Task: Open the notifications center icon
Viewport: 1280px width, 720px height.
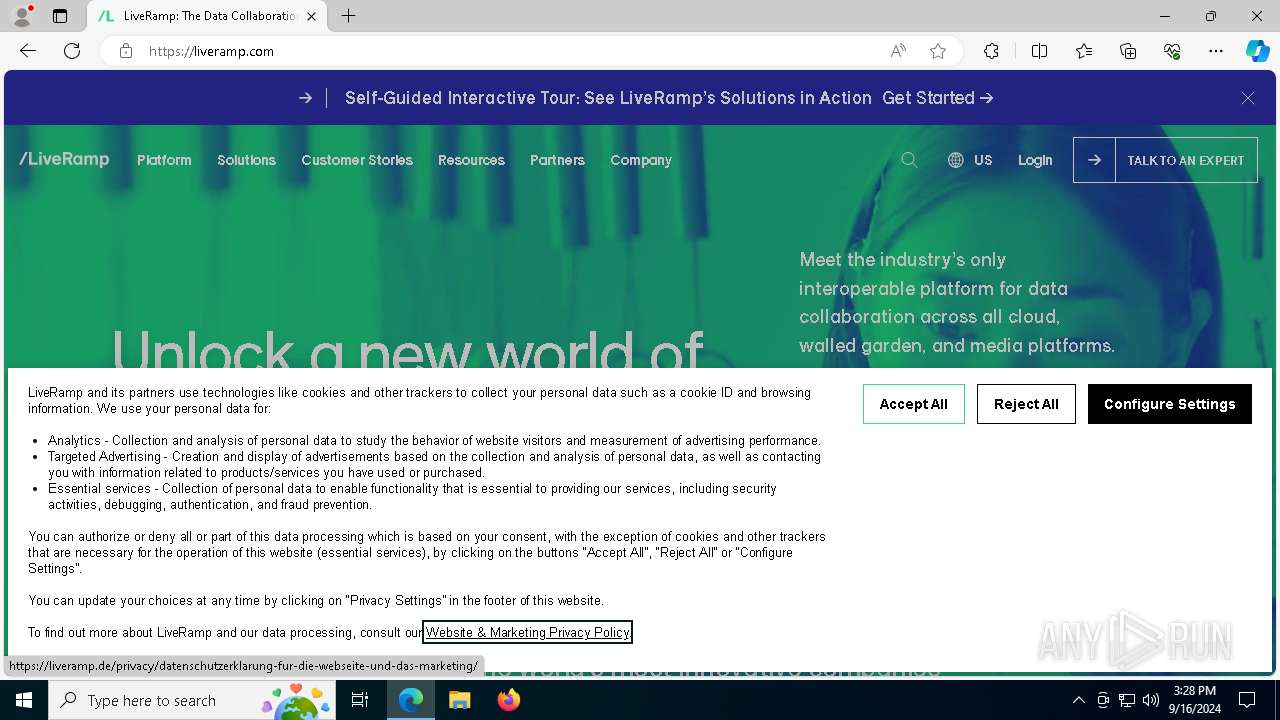Action: (1247, 700)
